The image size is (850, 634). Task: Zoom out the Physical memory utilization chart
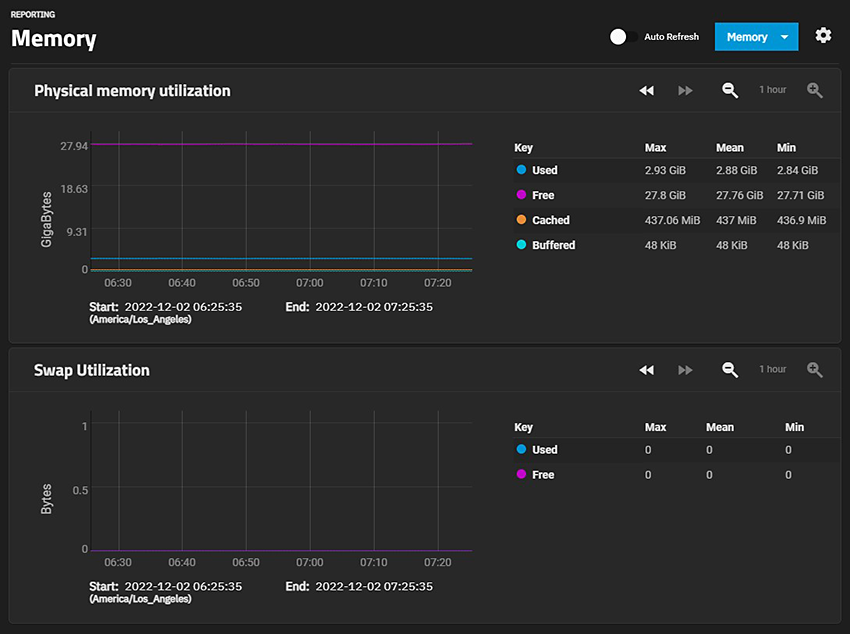(730, 90)
